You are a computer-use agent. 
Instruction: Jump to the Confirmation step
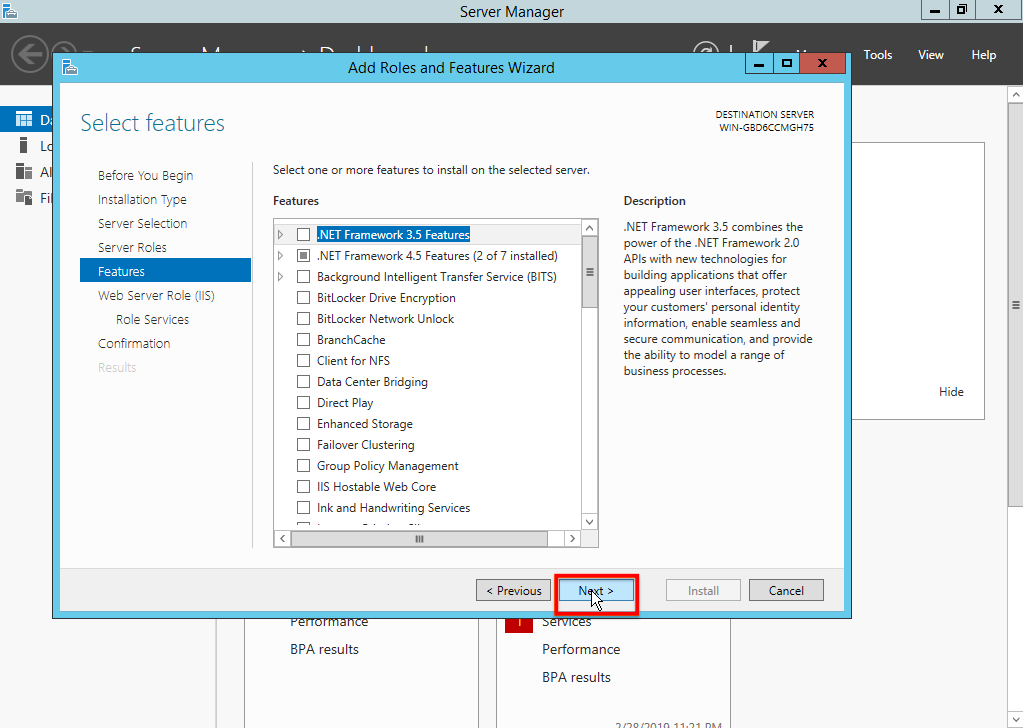pyautogui.click(x=134, y=343)
